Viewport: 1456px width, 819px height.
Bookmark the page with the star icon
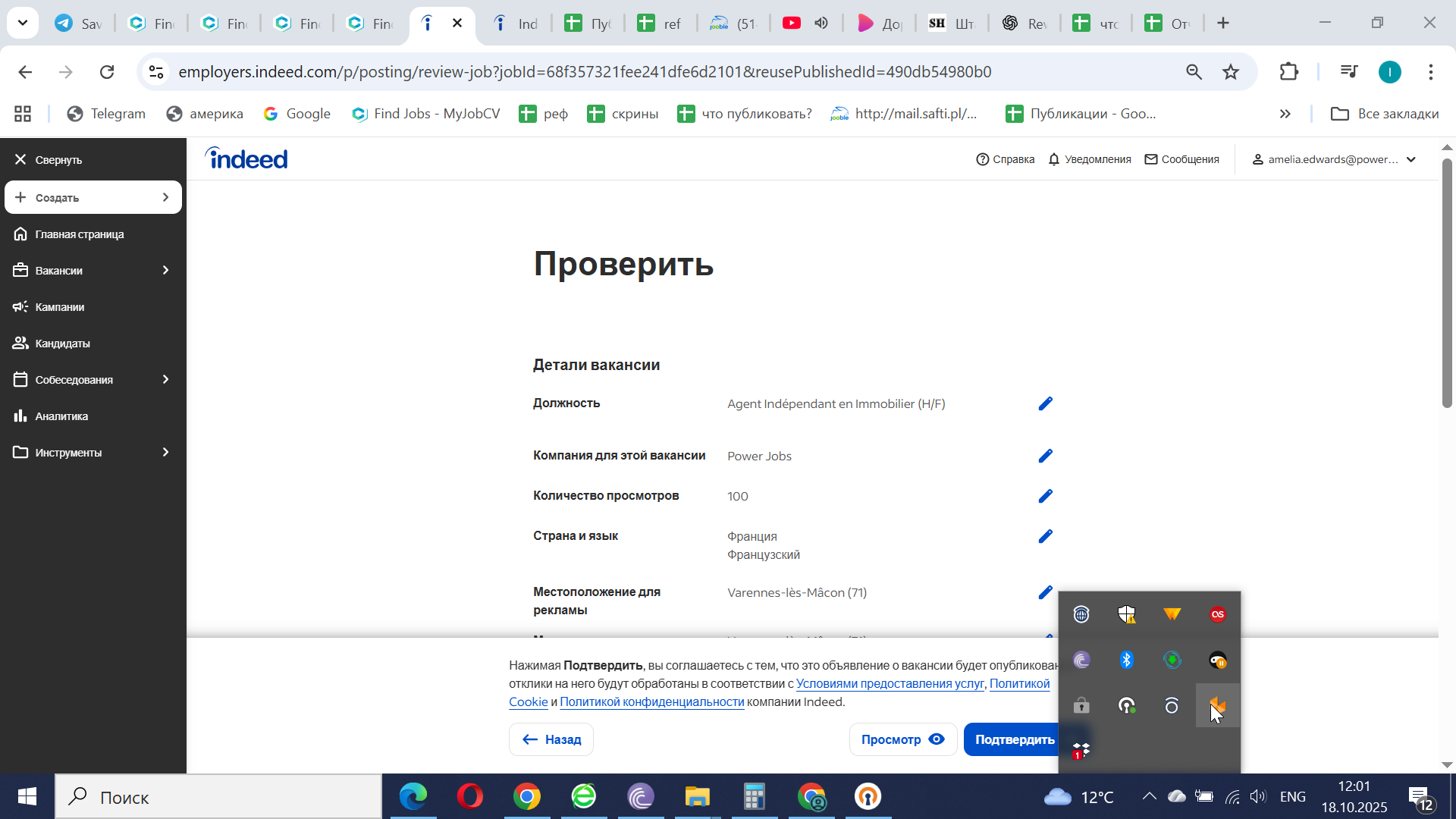pos(1230,72)
